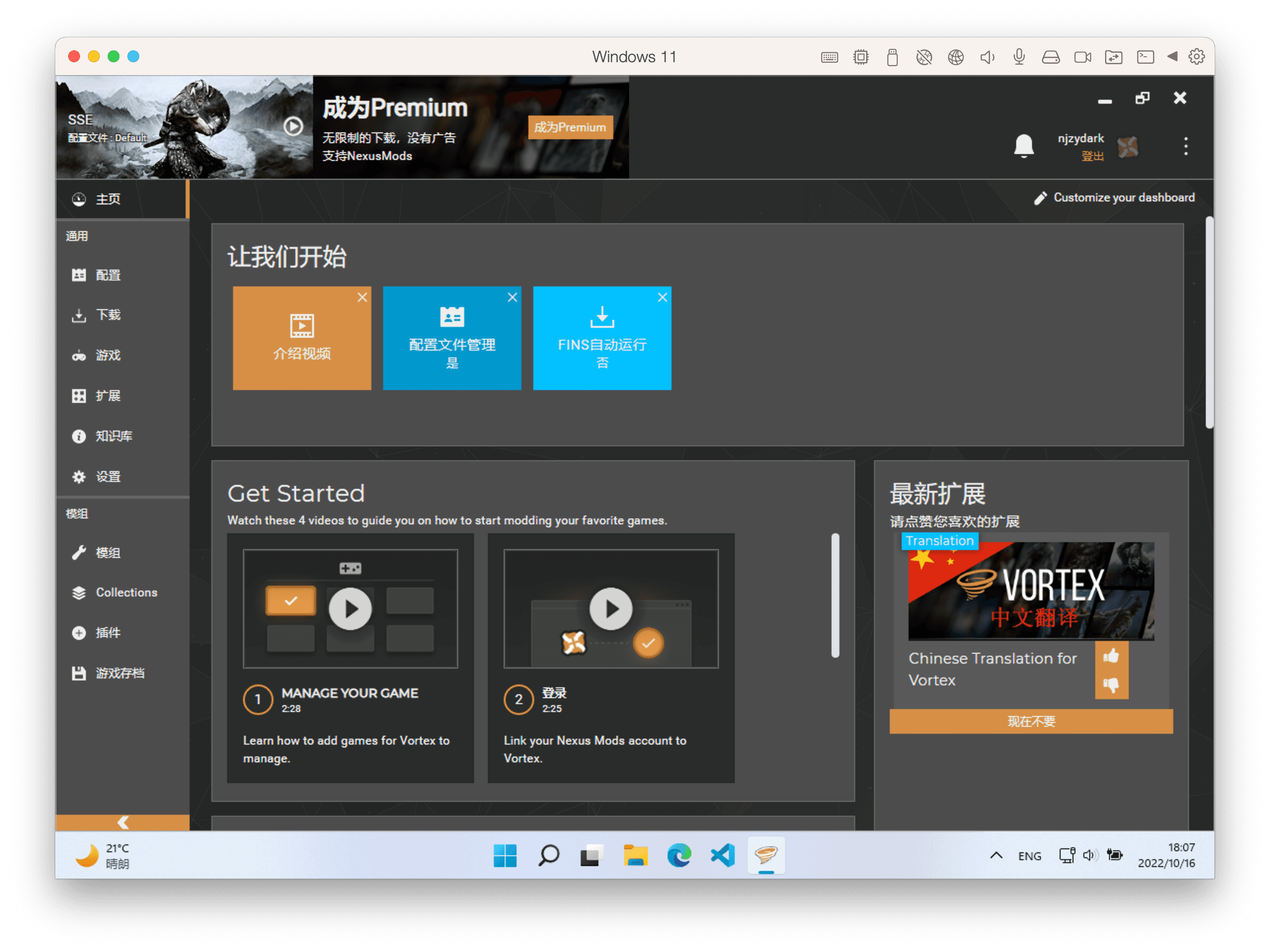This screenshot has width=1270, height=952.
Task: Click the VM shared folder icon
Action: tap(1114, 57)
